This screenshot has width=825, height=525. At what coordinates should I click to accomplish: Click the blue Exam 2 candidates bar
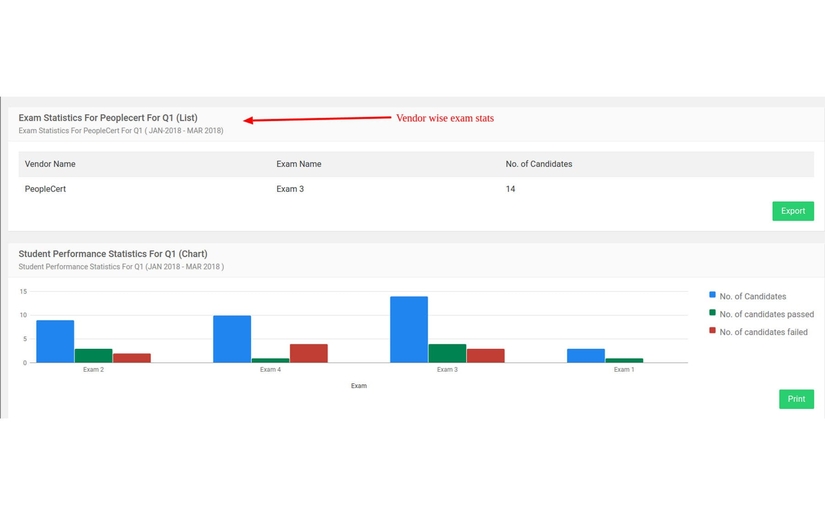click(55, 341)
